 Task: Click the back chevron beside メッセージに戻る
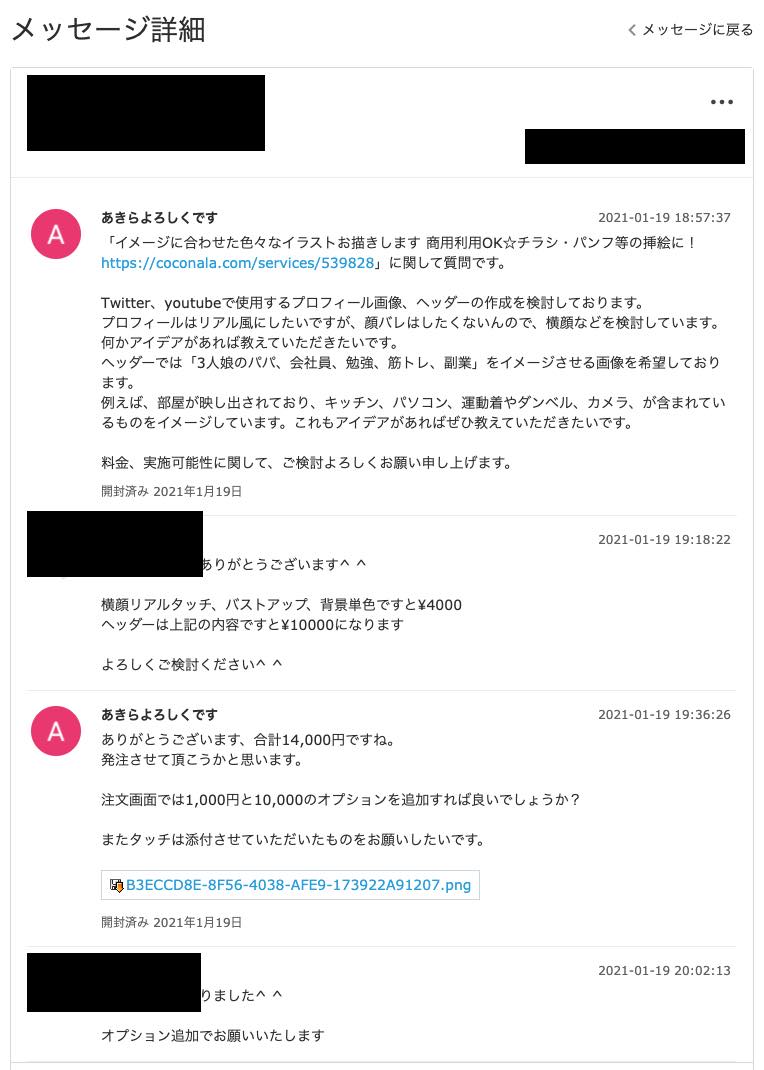click(632, 30)
